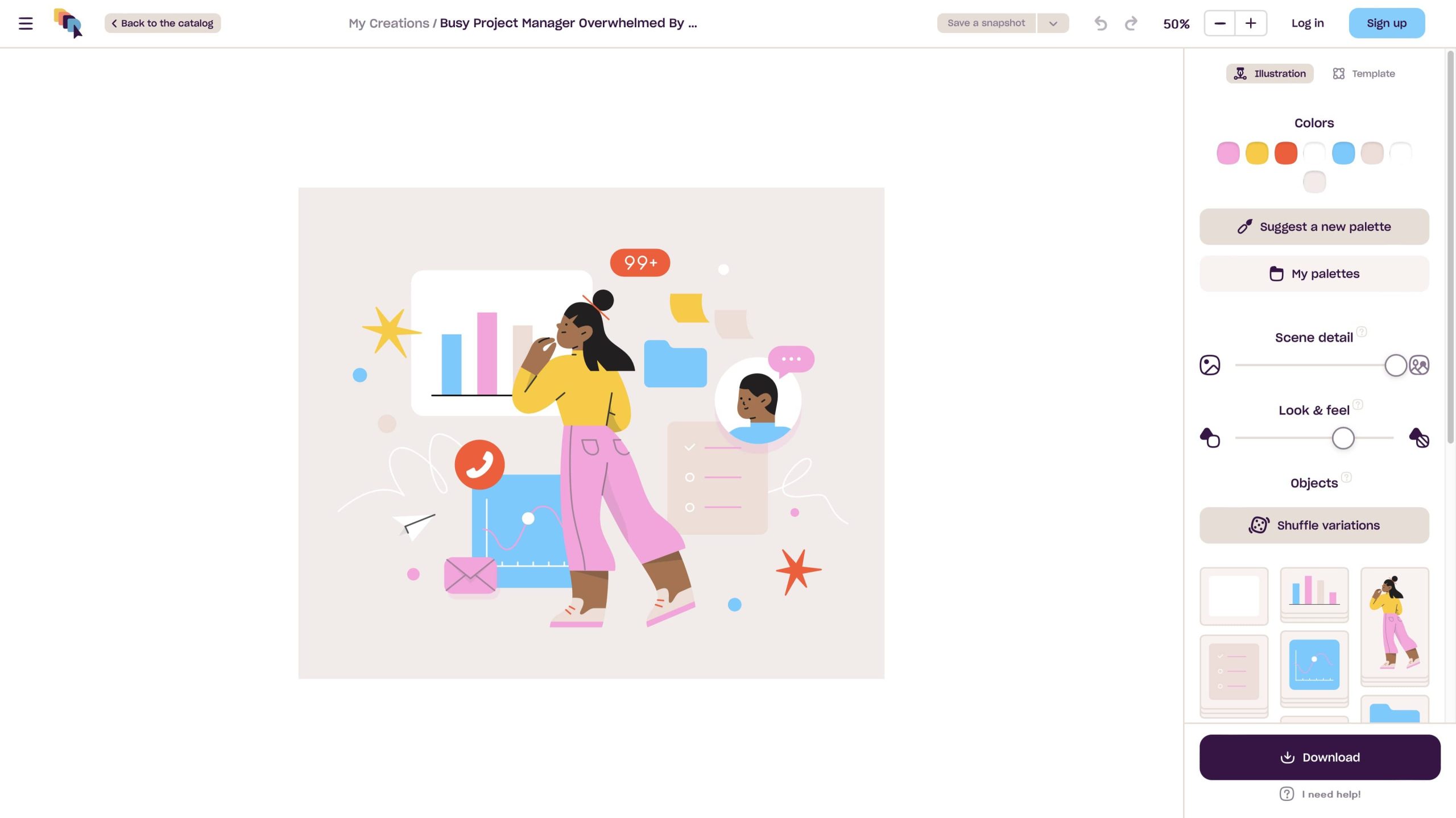Expand the Save a snapshot dropdown arrow
Image resolution: width=1456 pixels, height=818 pixels.
click(x=1053, y=23)
